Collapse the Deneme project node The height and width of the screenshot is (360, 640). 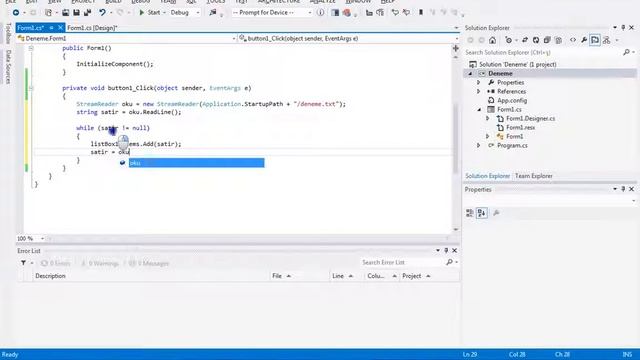click(x=470, y=73)
